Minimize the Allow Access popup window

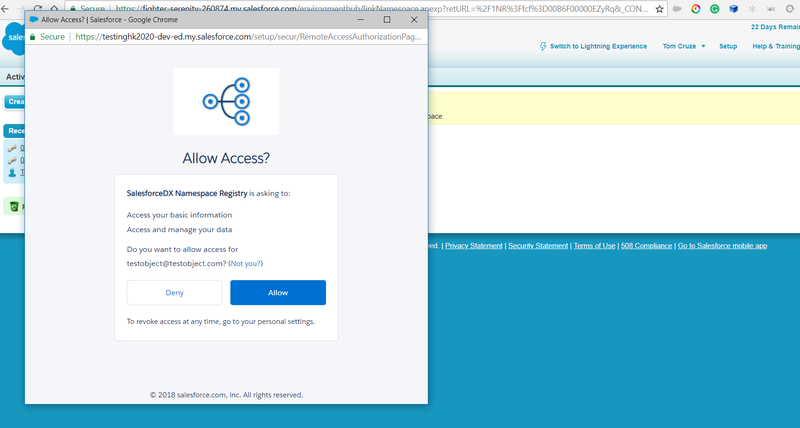[360, 20]
